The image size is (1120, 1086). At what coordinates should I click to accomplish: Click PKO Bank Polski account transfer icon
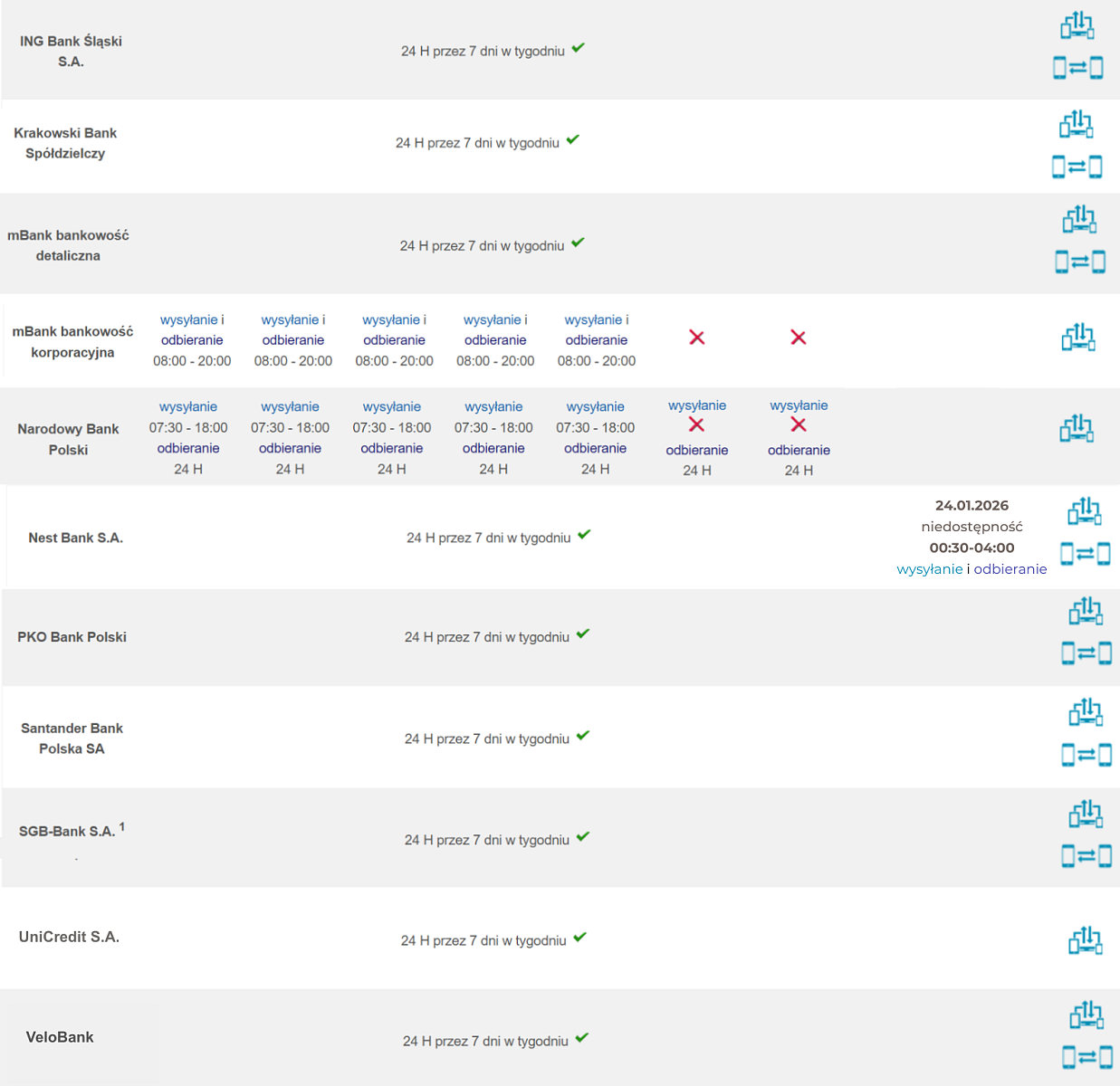[1086, 612]
